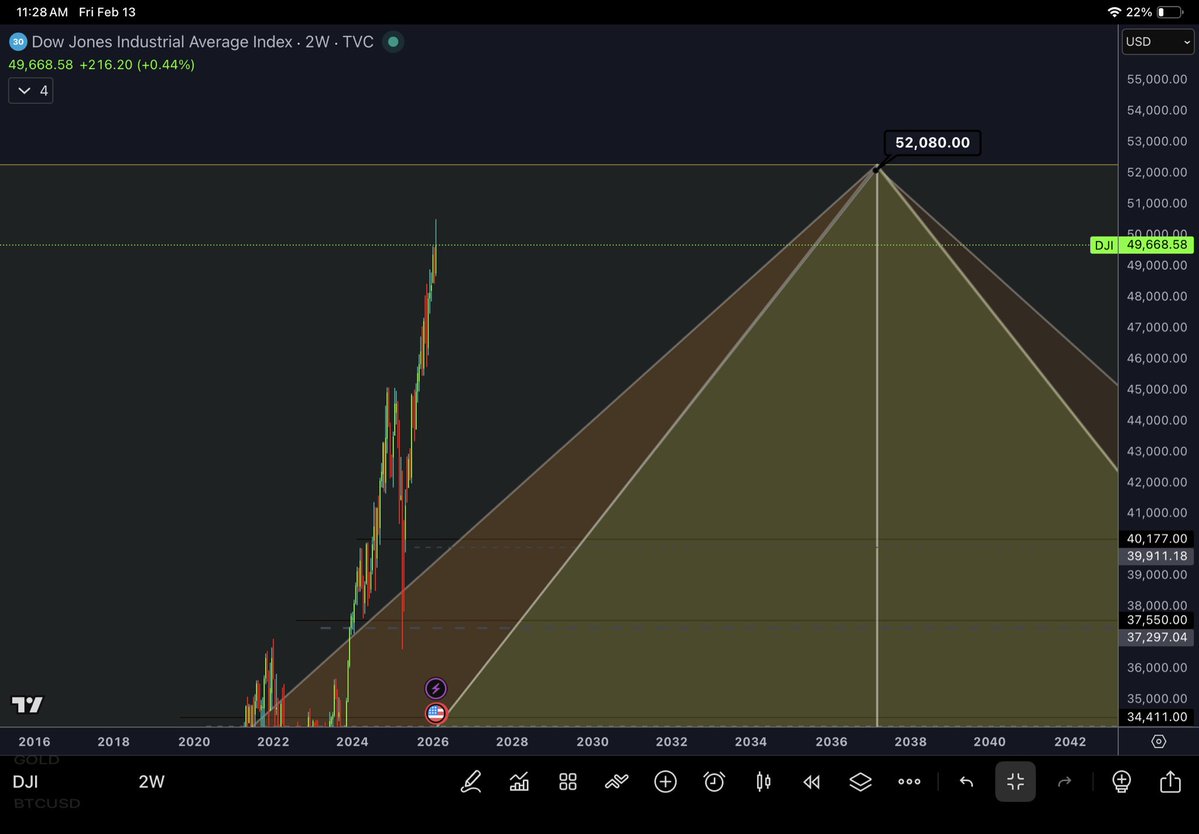
Task: Select the 34,411.00 price axis label
Action: click(1157, 716)
